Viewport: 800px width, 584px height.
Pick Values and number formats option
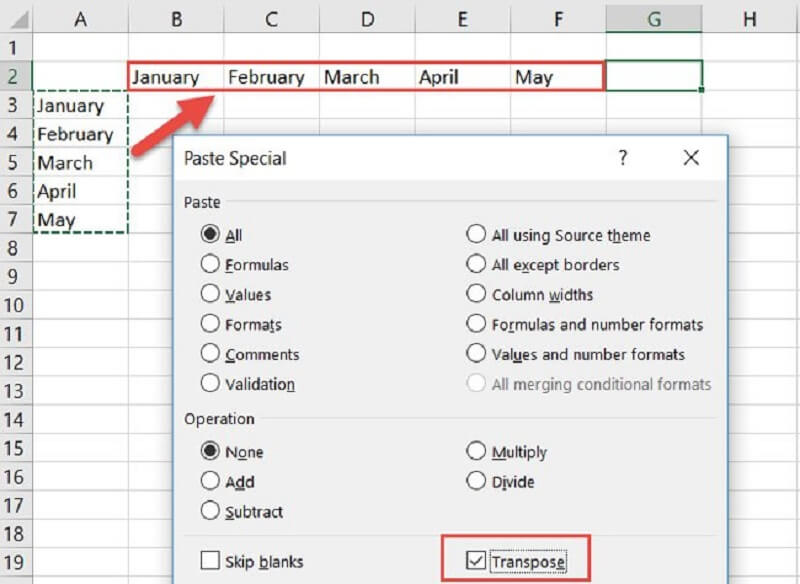[477, 354]
